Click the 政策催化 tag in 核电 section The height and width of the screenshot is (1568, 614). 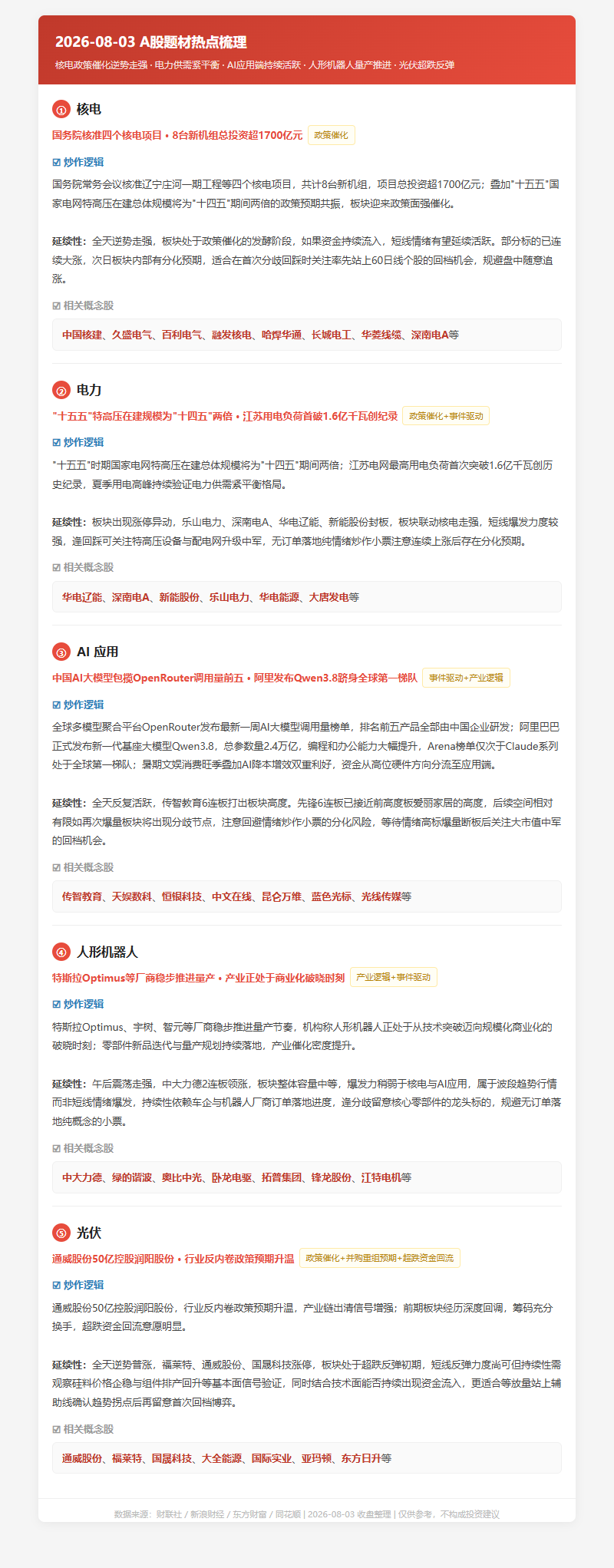click(331, 135)
